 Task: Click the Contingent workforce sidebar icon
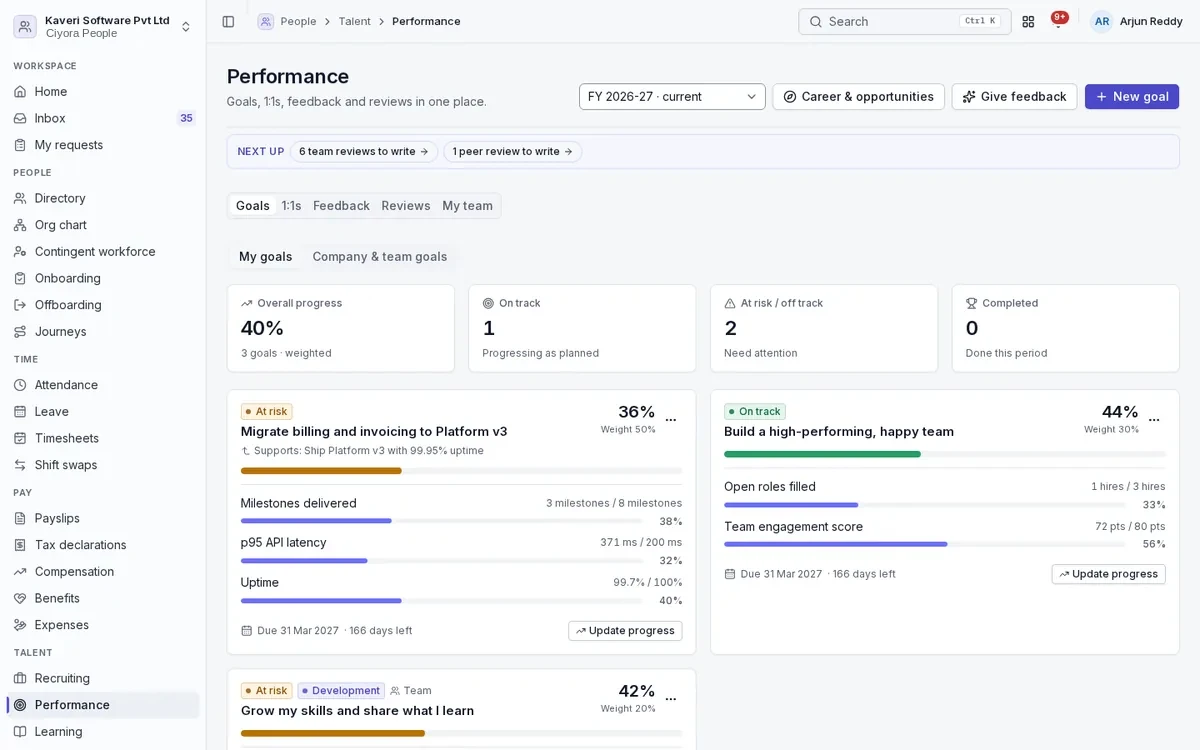20,251
